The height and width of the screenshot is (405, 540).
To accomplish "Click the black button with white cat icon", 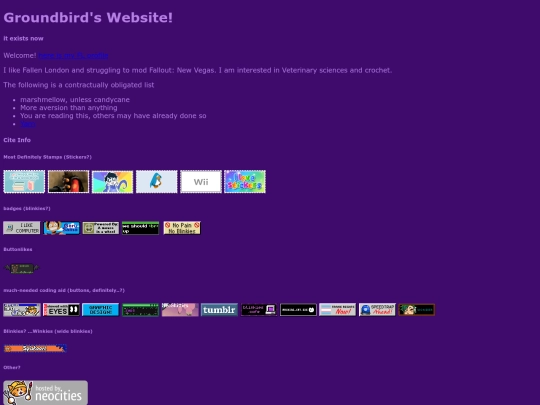I will pyautogui.click(x=298, y=310).
